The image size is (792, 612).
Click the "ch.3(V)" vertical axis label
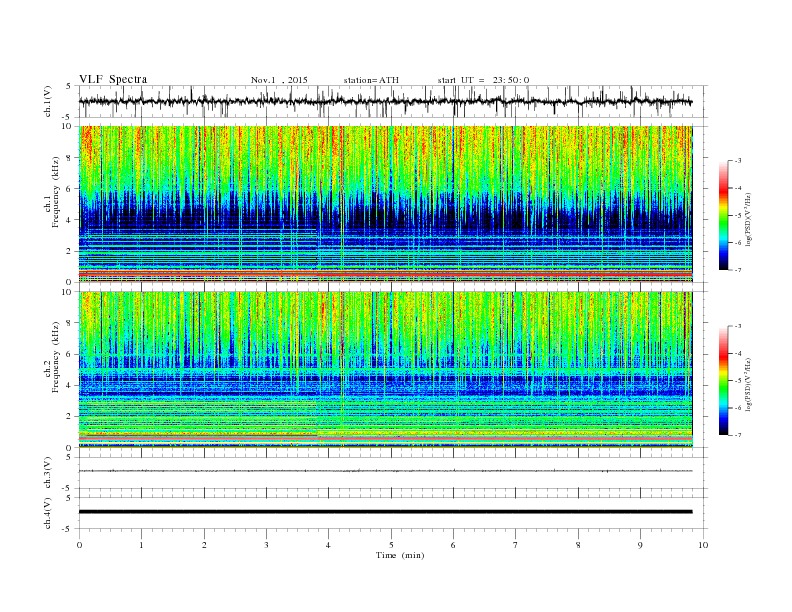click(48, 473)
